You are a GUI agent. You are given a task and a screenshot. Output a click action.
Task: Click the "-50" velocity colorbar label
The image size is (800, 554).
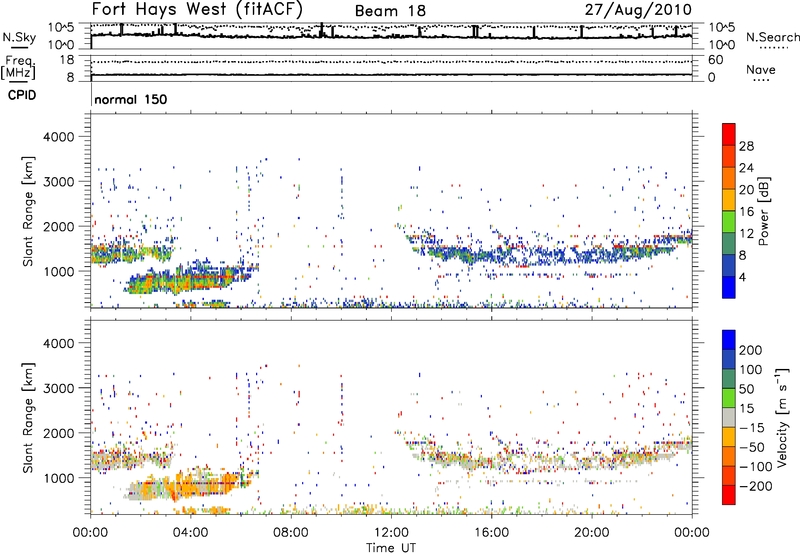point(752,447)
